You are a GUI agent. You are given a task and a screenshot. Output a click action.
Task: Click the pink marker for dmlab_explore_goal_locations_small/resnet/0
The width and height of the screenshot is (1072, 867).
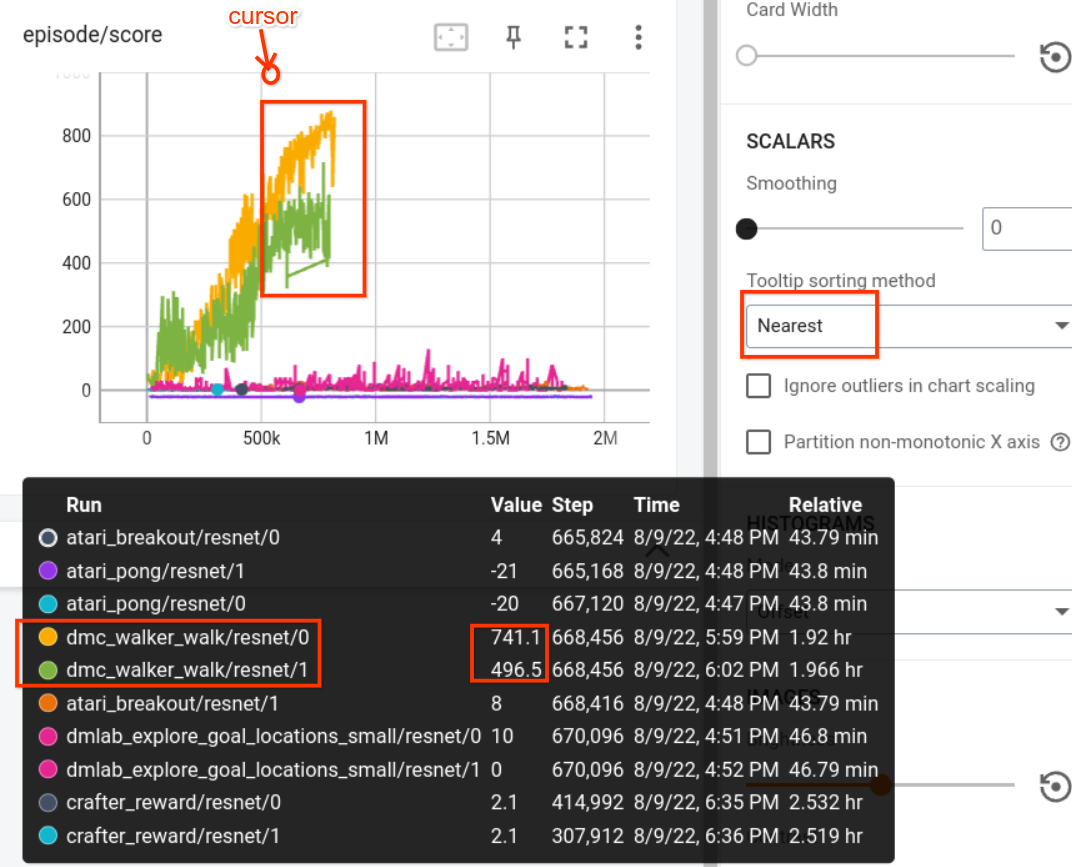pyautogui.click(x=47, y=737)
